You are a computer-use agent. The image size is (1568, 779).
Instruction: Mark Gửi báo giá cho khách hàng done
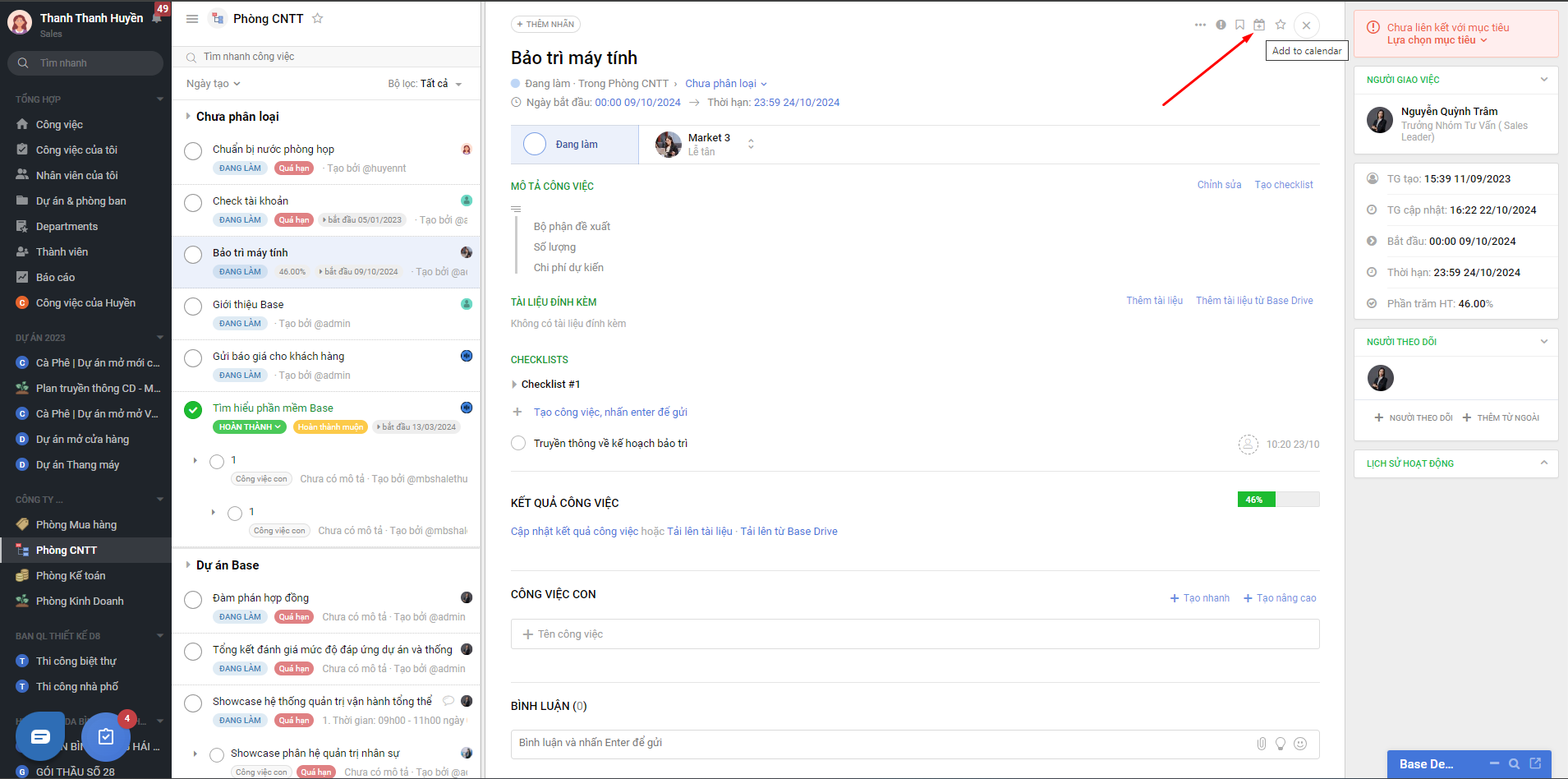193,358
